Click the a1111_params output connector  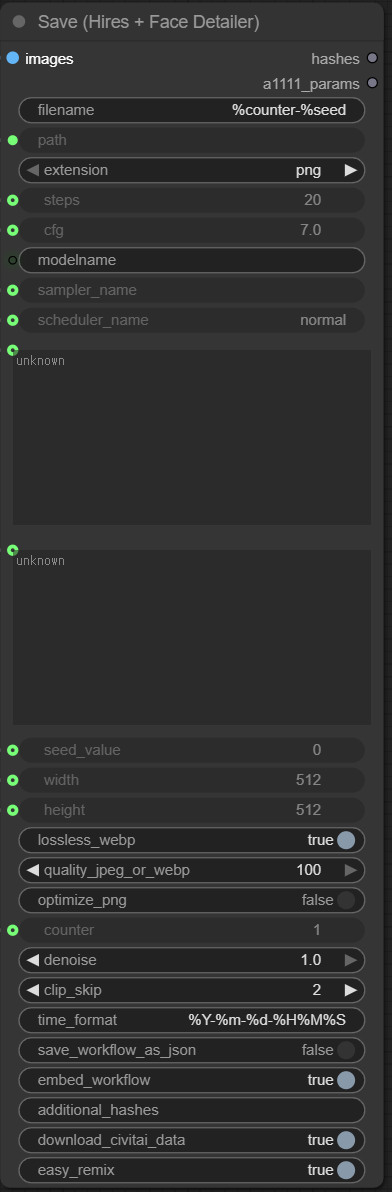click(x=372, y=83)
